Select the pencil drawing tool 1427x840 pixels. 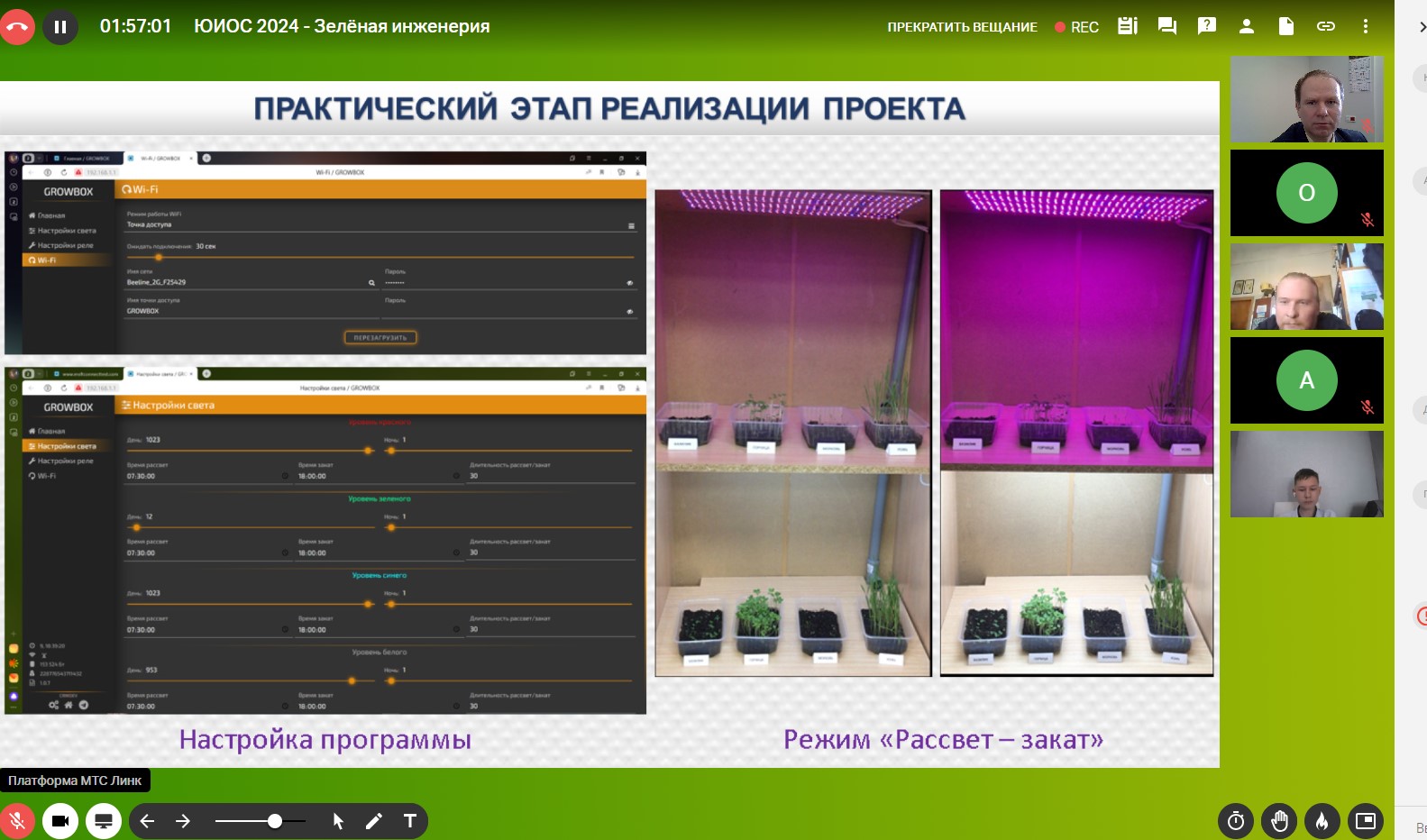pyautogui.click(x=374, y=821)
